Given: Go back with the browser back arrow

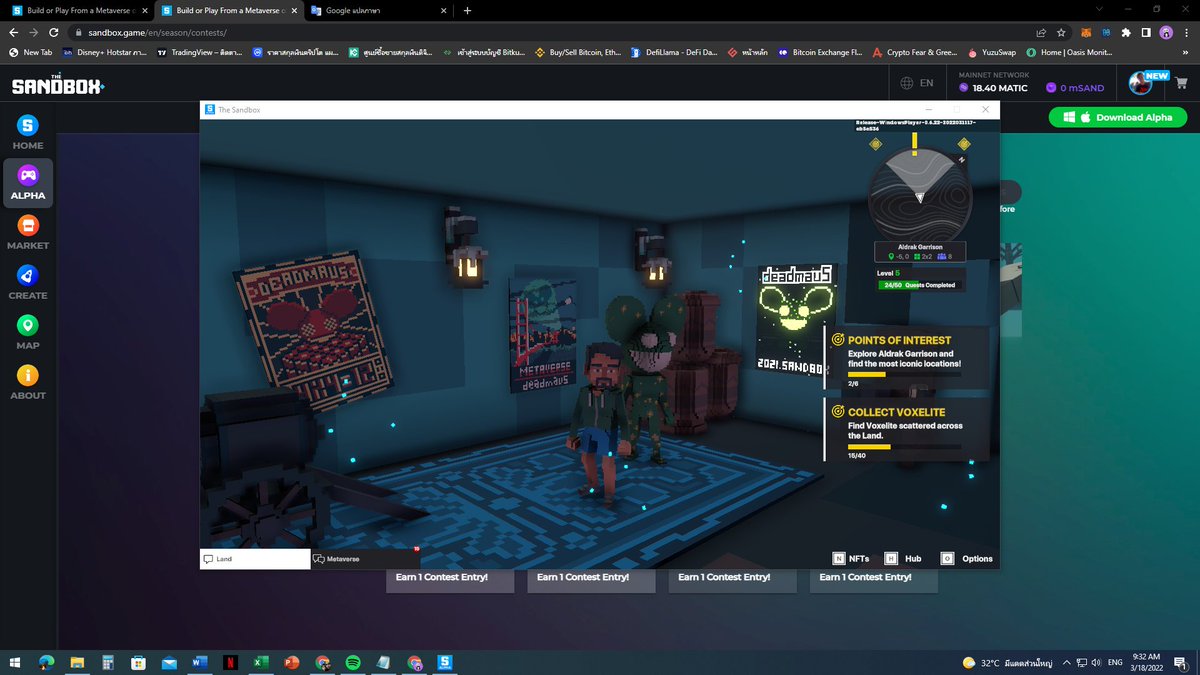Looking at the screenshot, I should pos(14,32).
